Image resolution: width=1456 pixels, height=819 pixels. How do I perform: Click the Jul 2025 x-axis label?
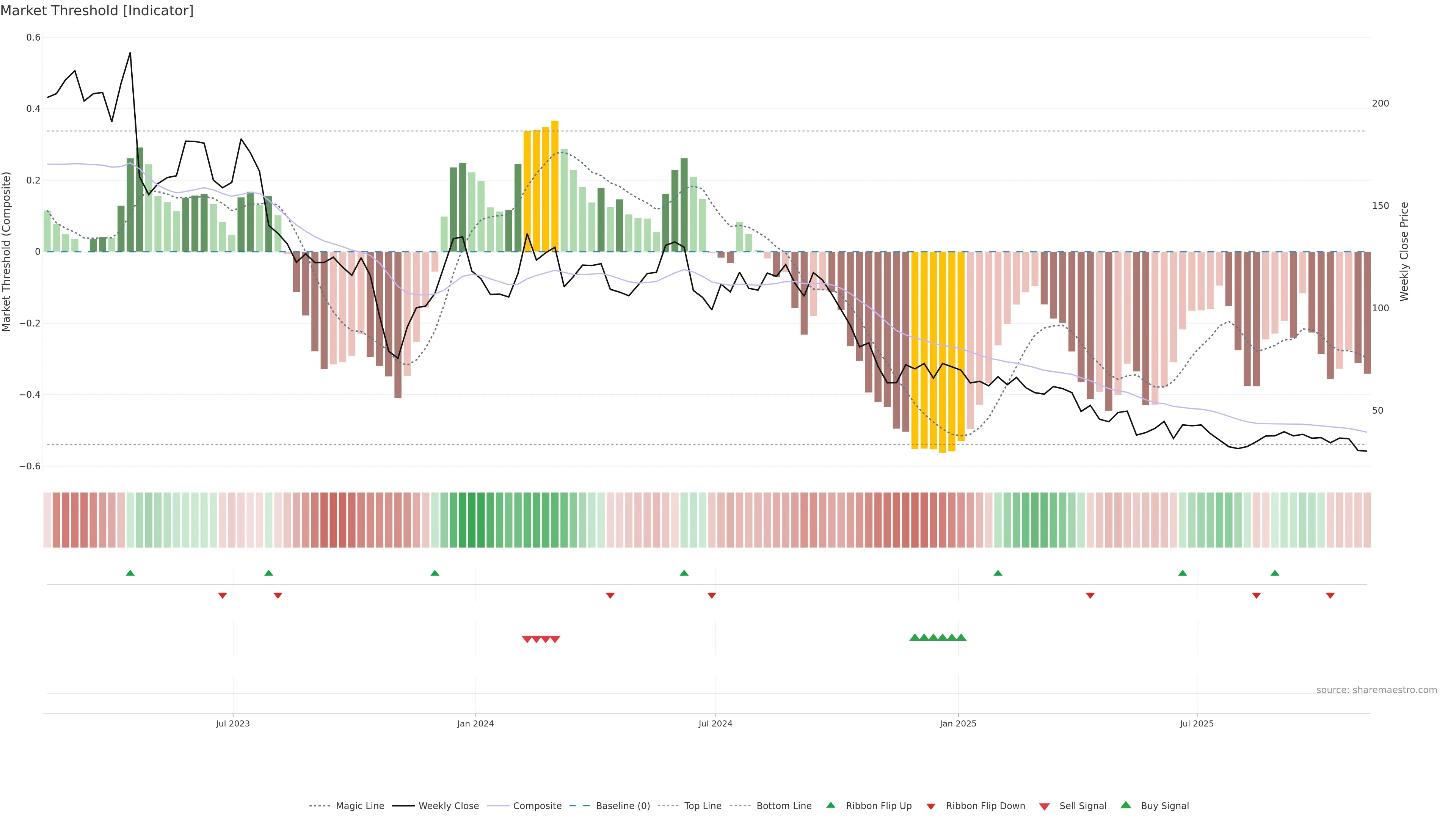tap(1197, 723)
